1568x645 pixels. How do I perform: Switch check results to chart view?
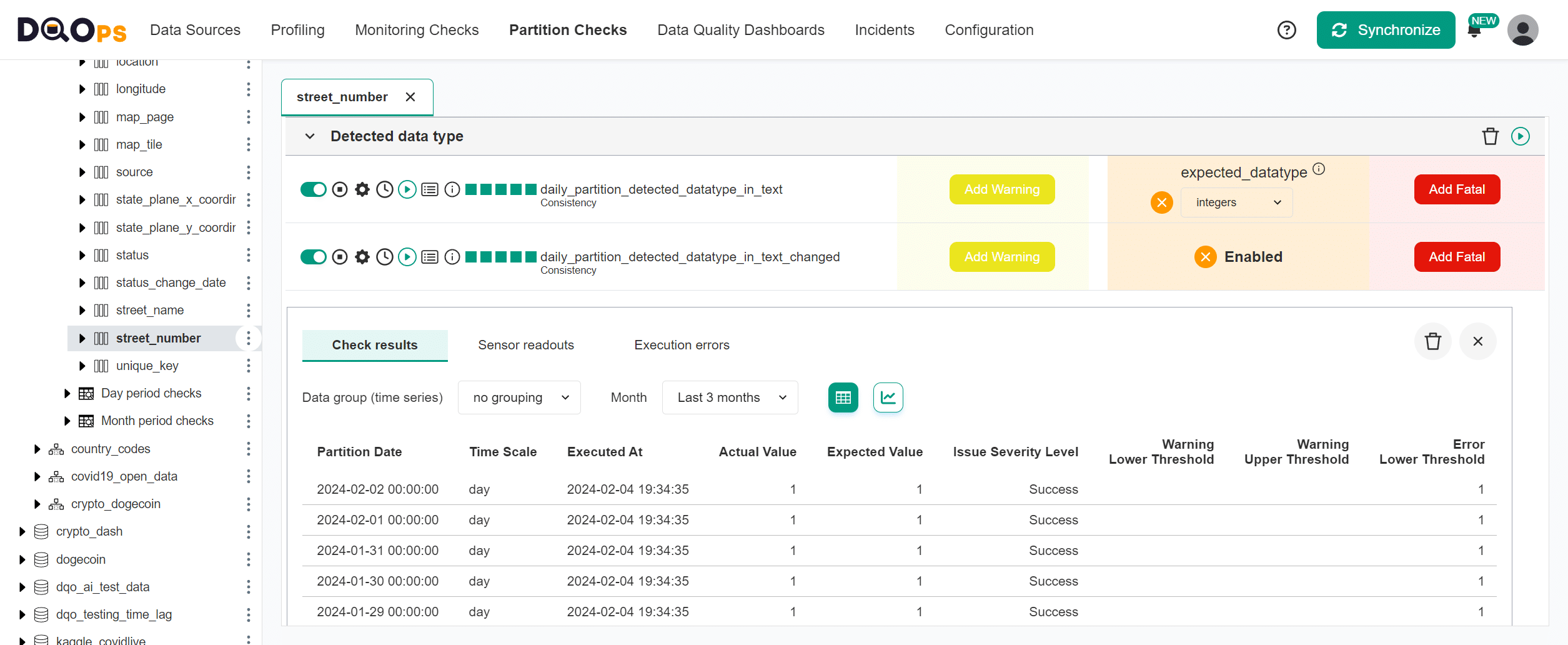(888, 397)
